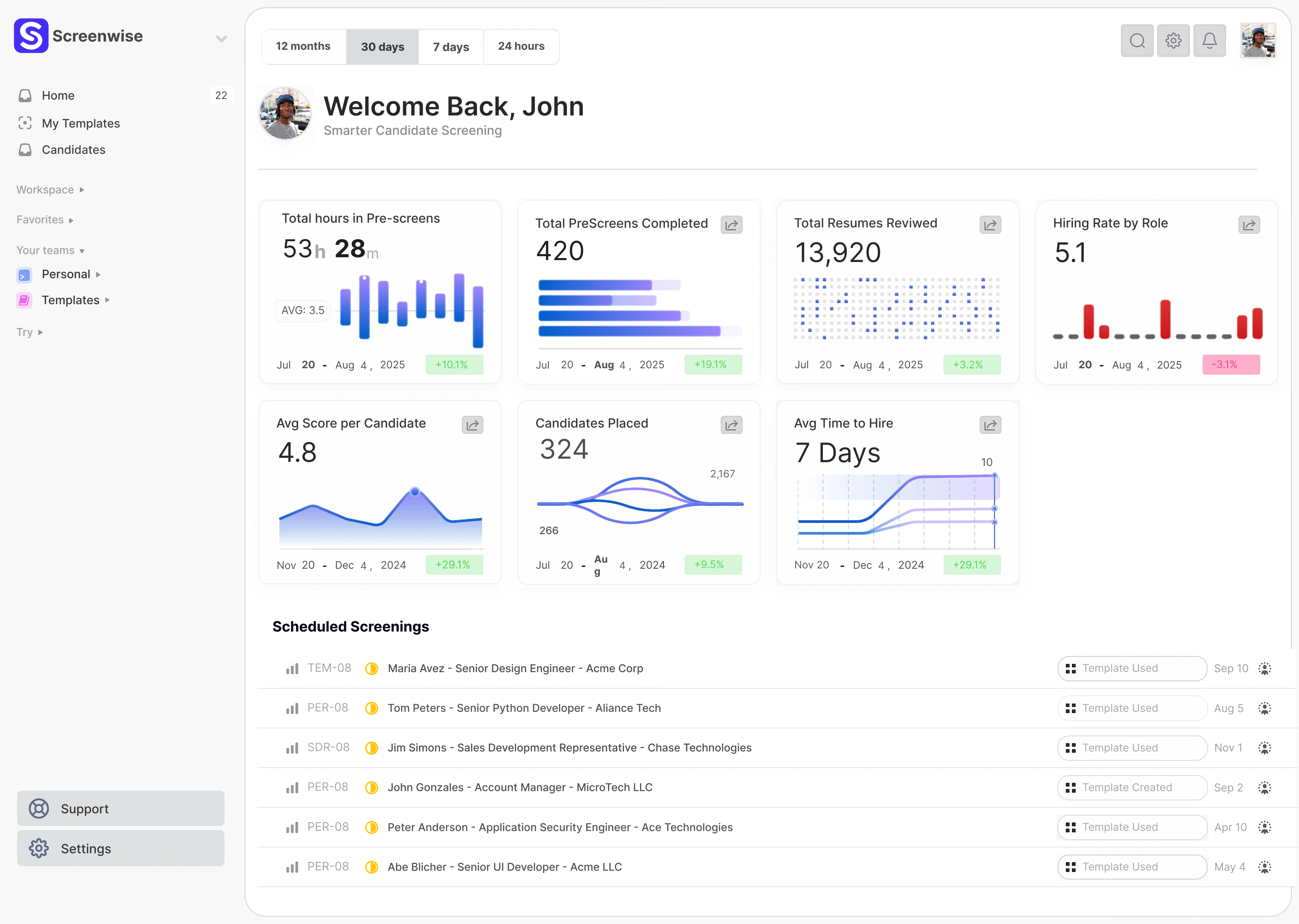The height and width of the screenshot is (924, 1299).
Task: Share the Hiring Rate by Role chart
Action: click(x=1250, y=224)
